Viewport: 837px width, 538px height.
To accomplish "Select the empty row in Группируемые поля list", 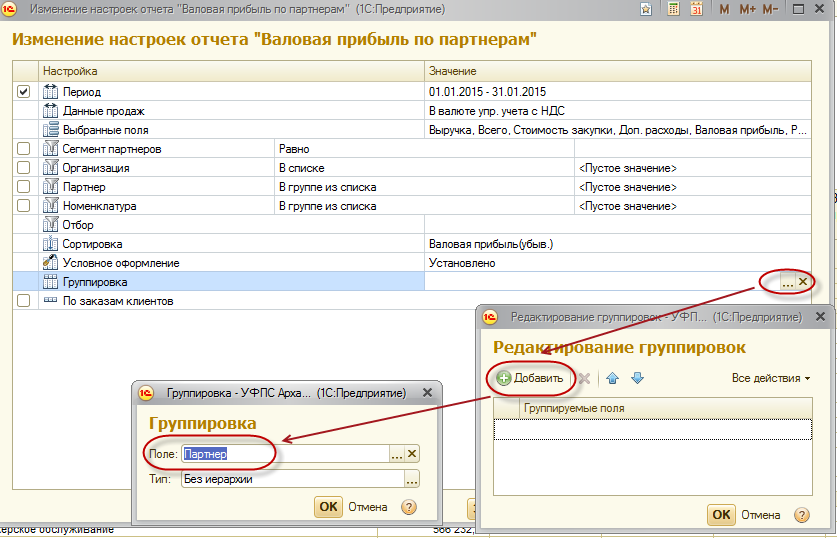I will (653, 429).
